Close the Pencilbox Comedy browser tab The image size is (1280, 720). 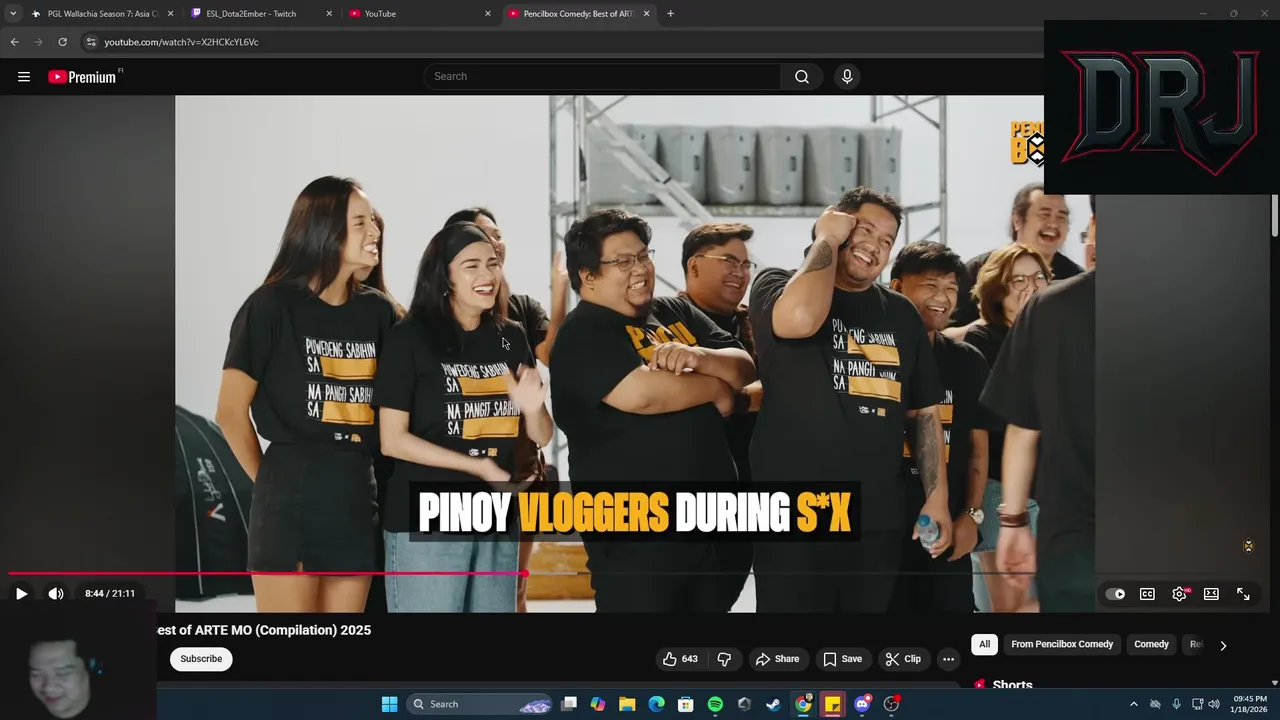click(646, 14)
